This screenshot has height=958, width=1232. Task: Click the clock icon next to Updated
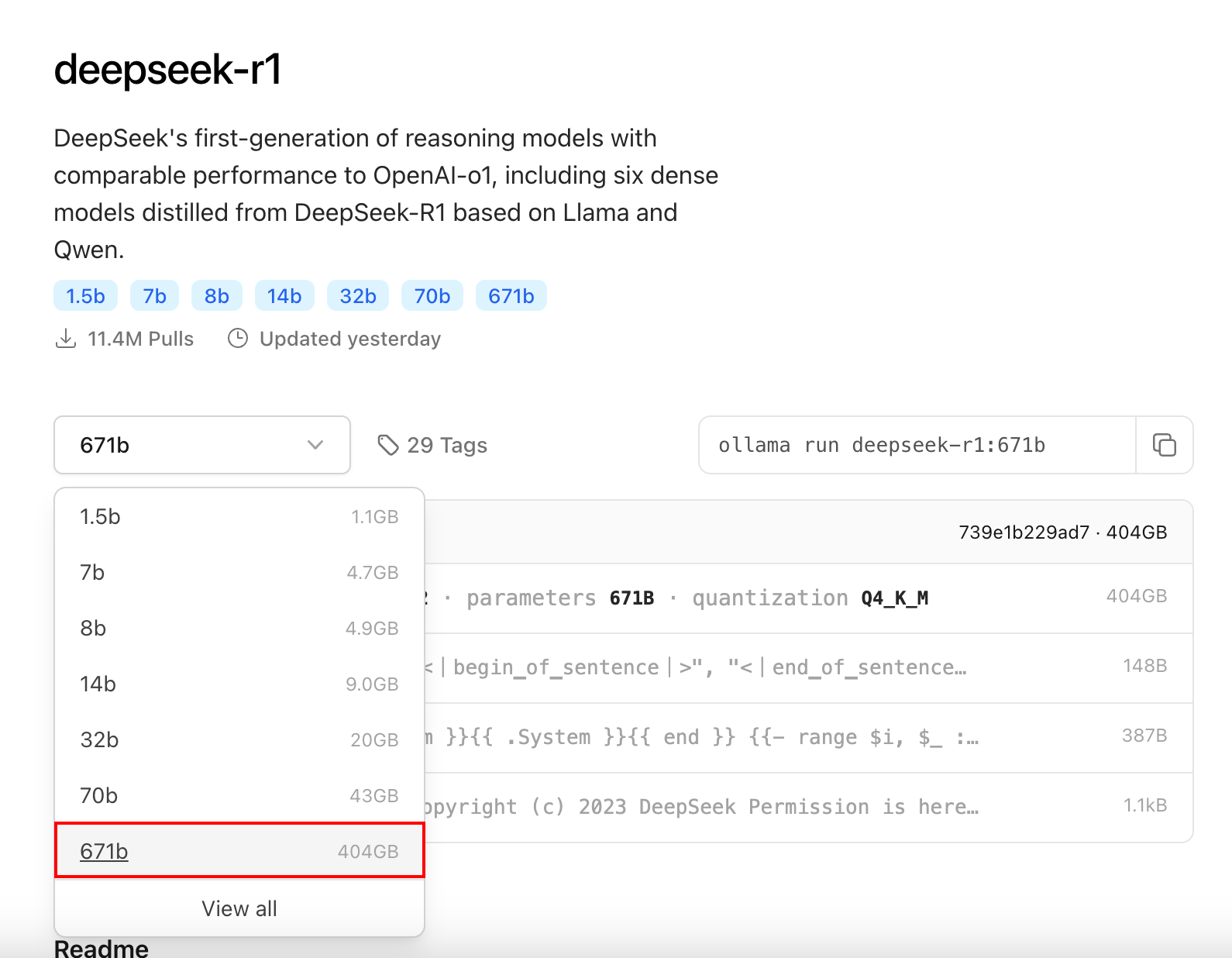(x=238, y=339)
